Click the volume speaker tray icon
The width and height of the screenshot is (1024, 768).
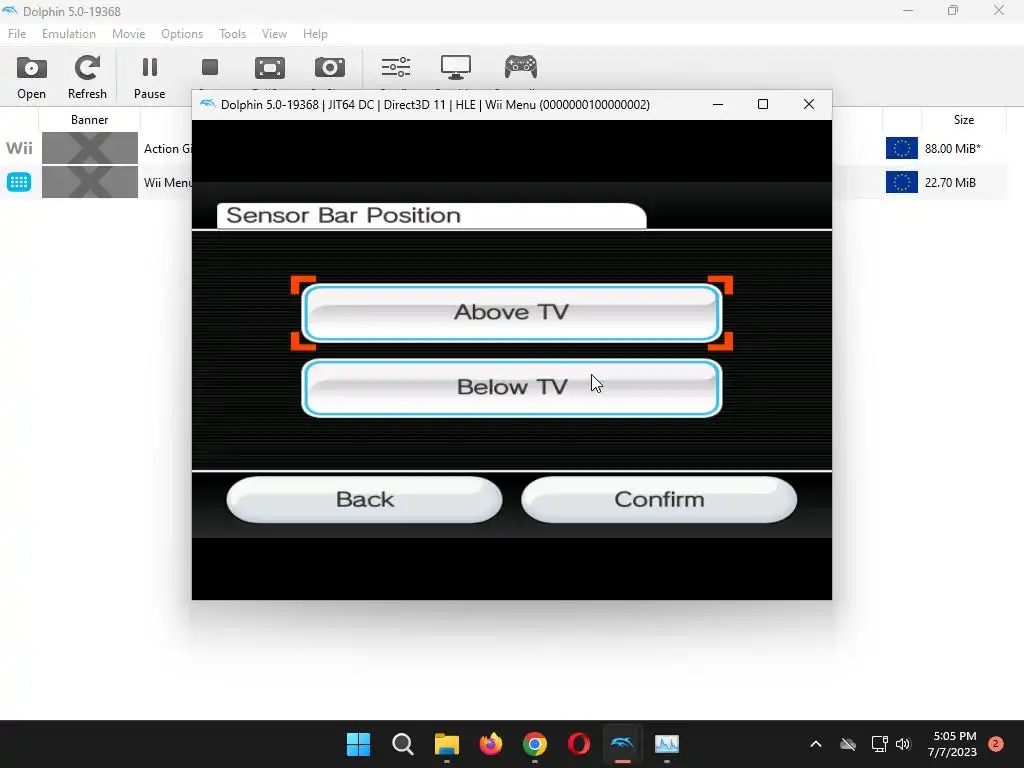click(x=903, y=744)
